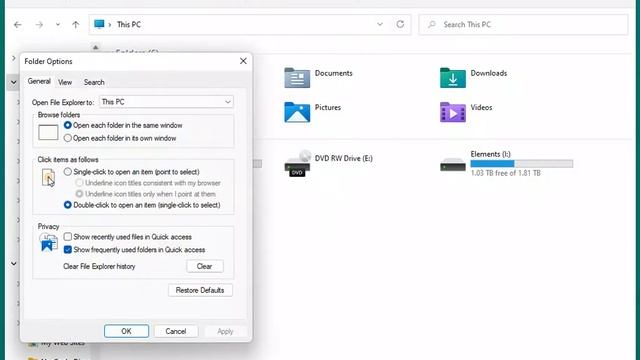Click the Apply button
Screen dimensions: 640x360
click(x=225, y=331)
